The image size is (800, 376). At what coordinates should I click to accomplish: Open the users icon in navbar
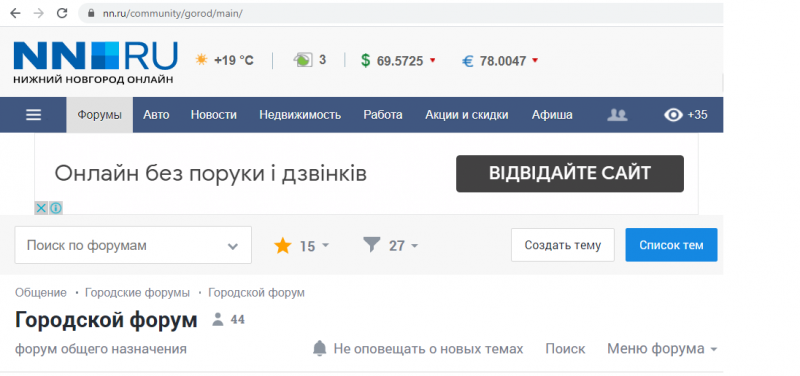point(617,115)
